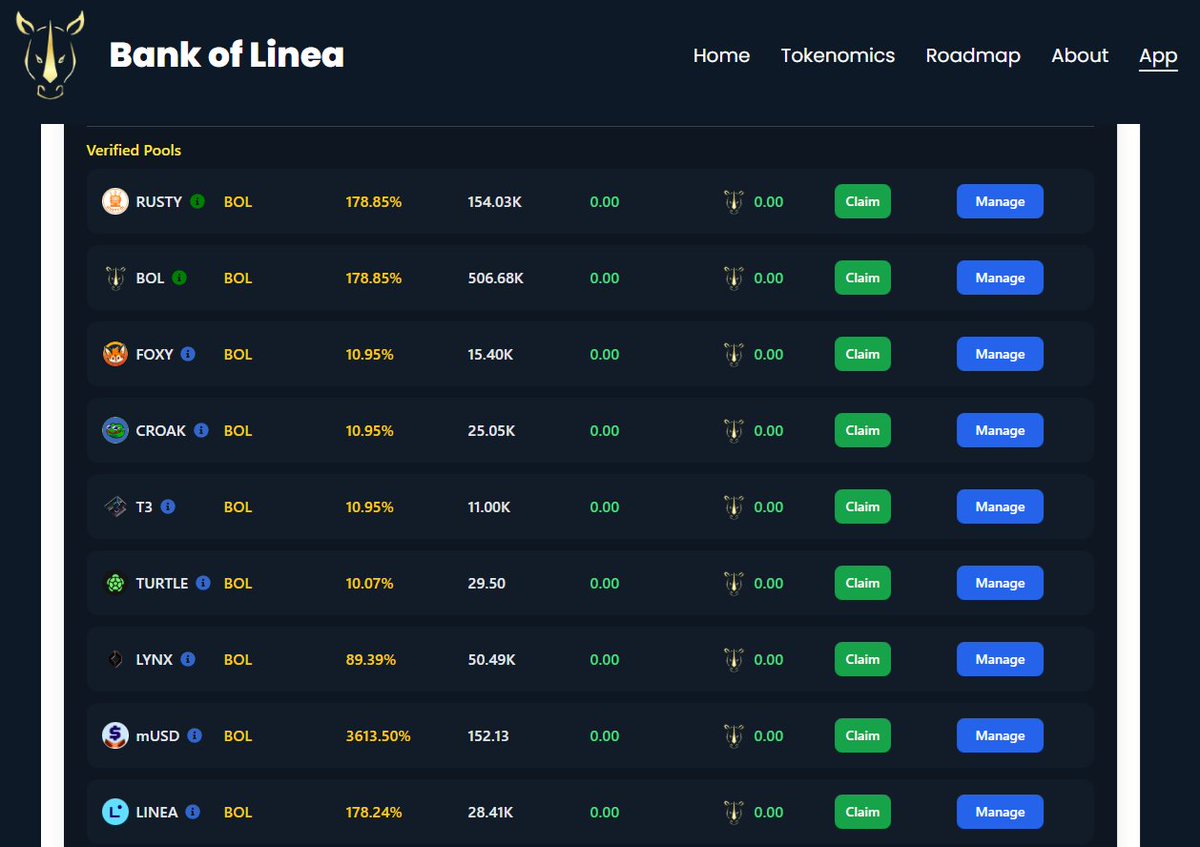Screen dimensions: 1200x847
Task: Open the mUSD pool info icon
Action: 195,736
